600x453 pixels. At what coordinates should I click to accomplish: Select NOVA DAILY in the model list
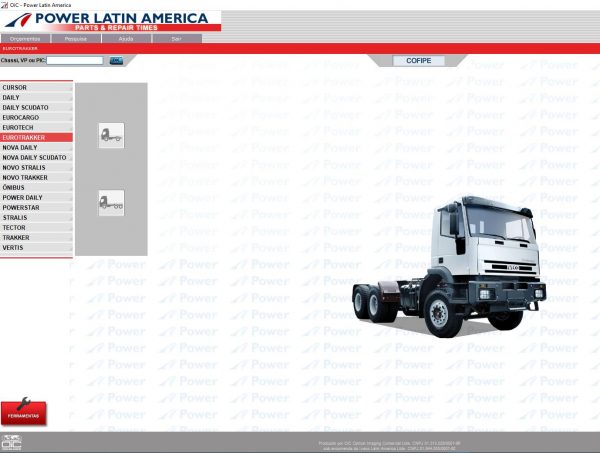coord(36,148)
